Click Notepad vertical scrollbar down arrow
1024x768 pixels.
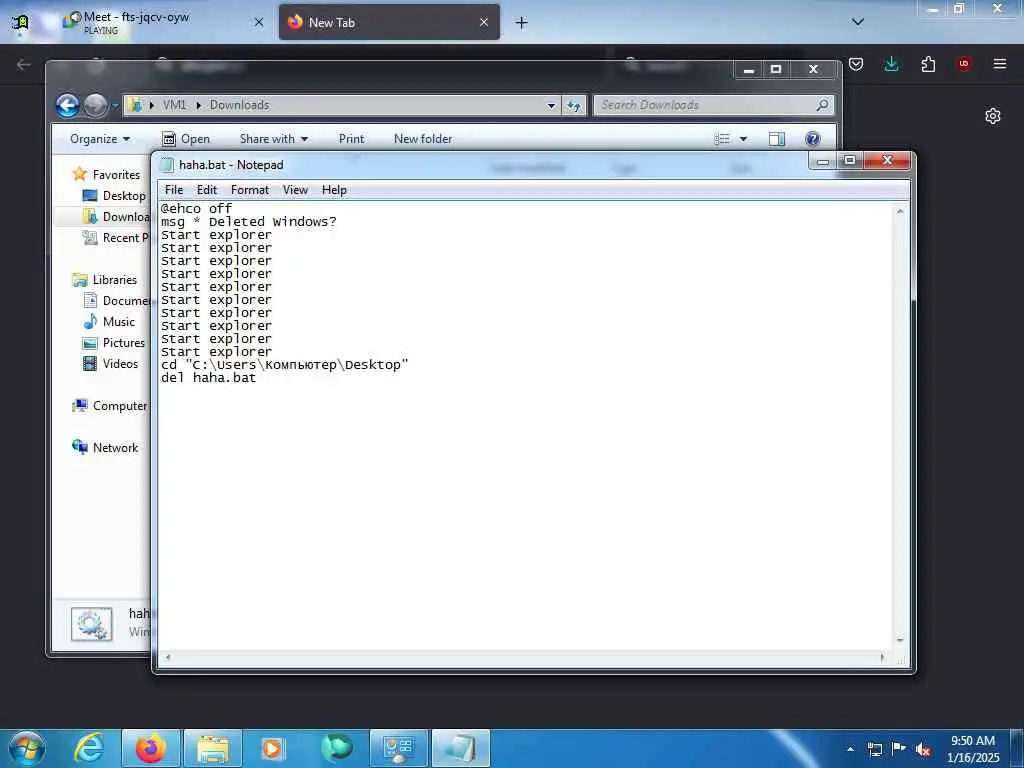(900, 641)
